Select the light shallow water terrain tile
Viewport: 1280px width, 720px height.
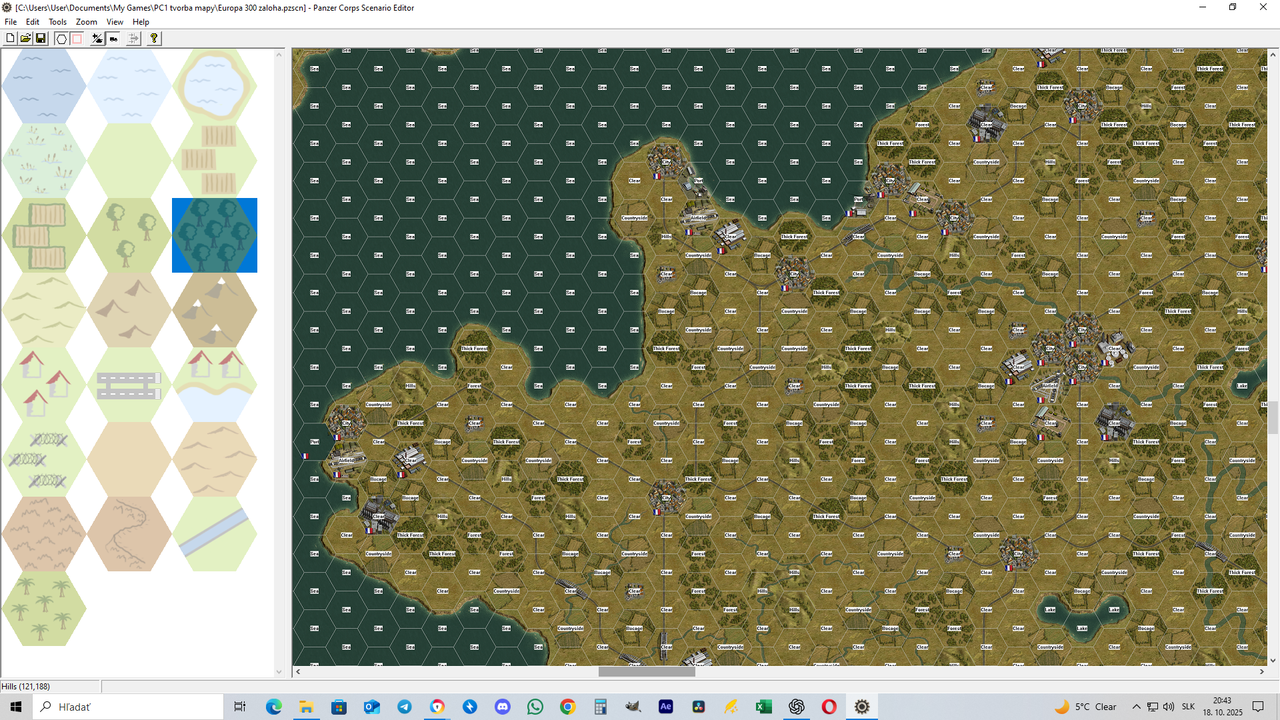129,86
